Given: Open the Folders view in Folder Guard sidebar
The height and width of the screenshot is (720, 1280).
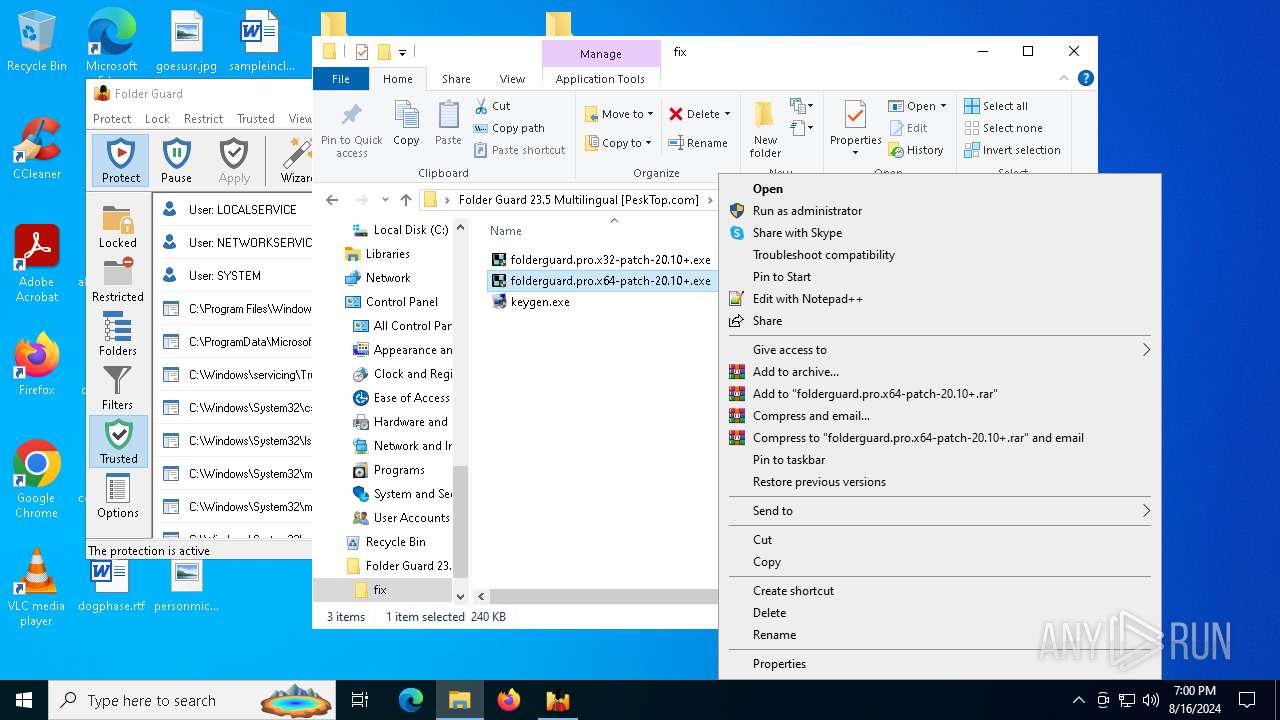Looking at the screenshot, I should click(118, 334).
